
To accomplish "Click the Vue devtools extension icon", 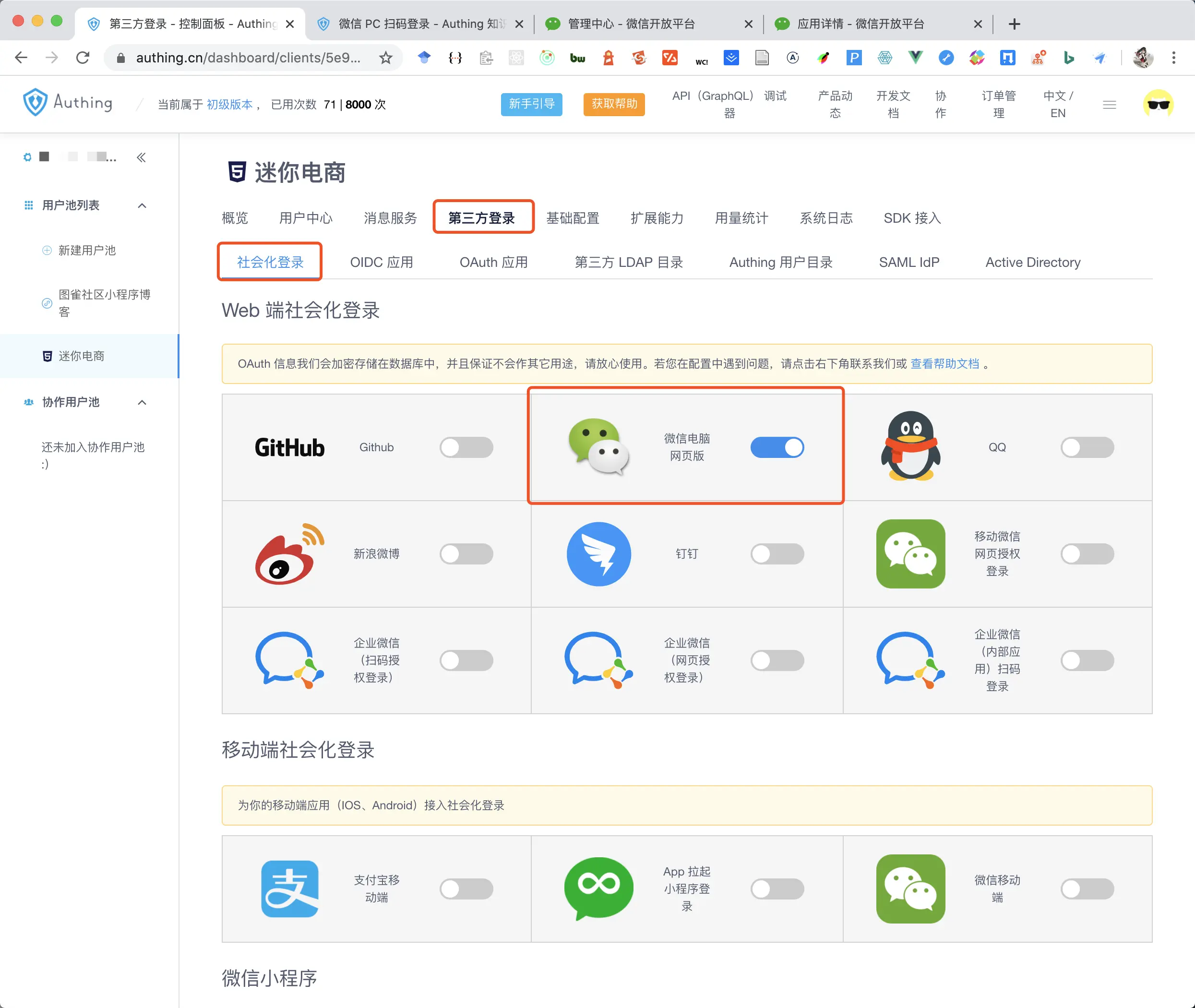I will (915, 57).
